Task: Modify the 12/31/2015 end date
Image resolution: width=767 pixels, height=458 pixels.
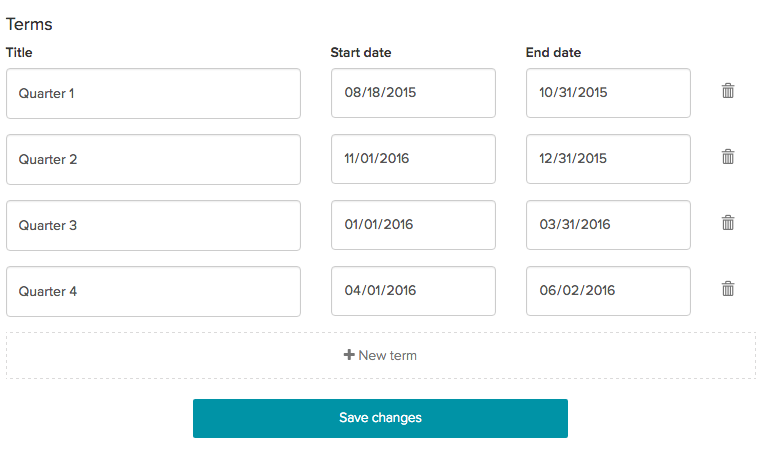Action: point(609,159)
